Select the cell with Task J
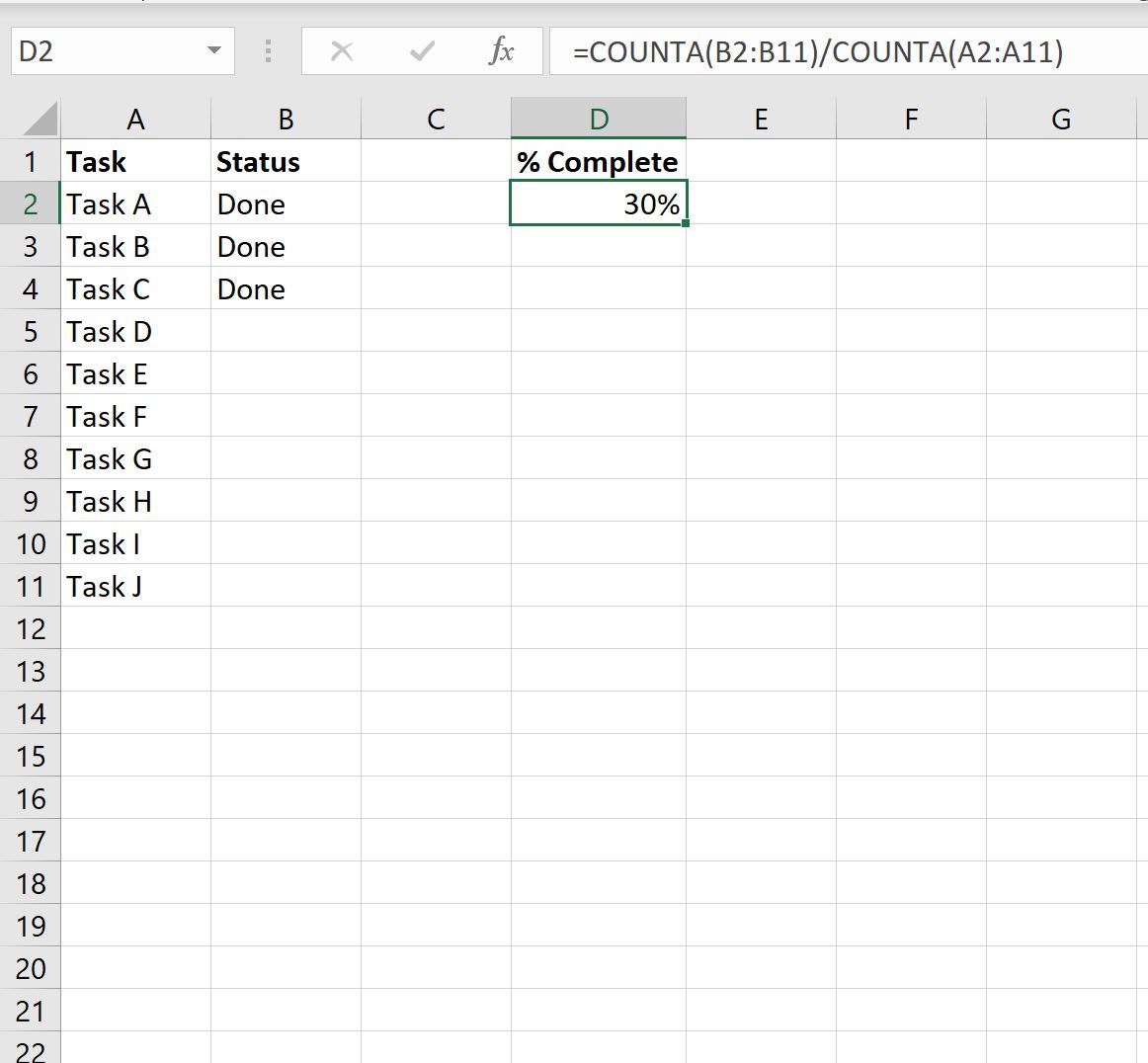 pos(135,586)
